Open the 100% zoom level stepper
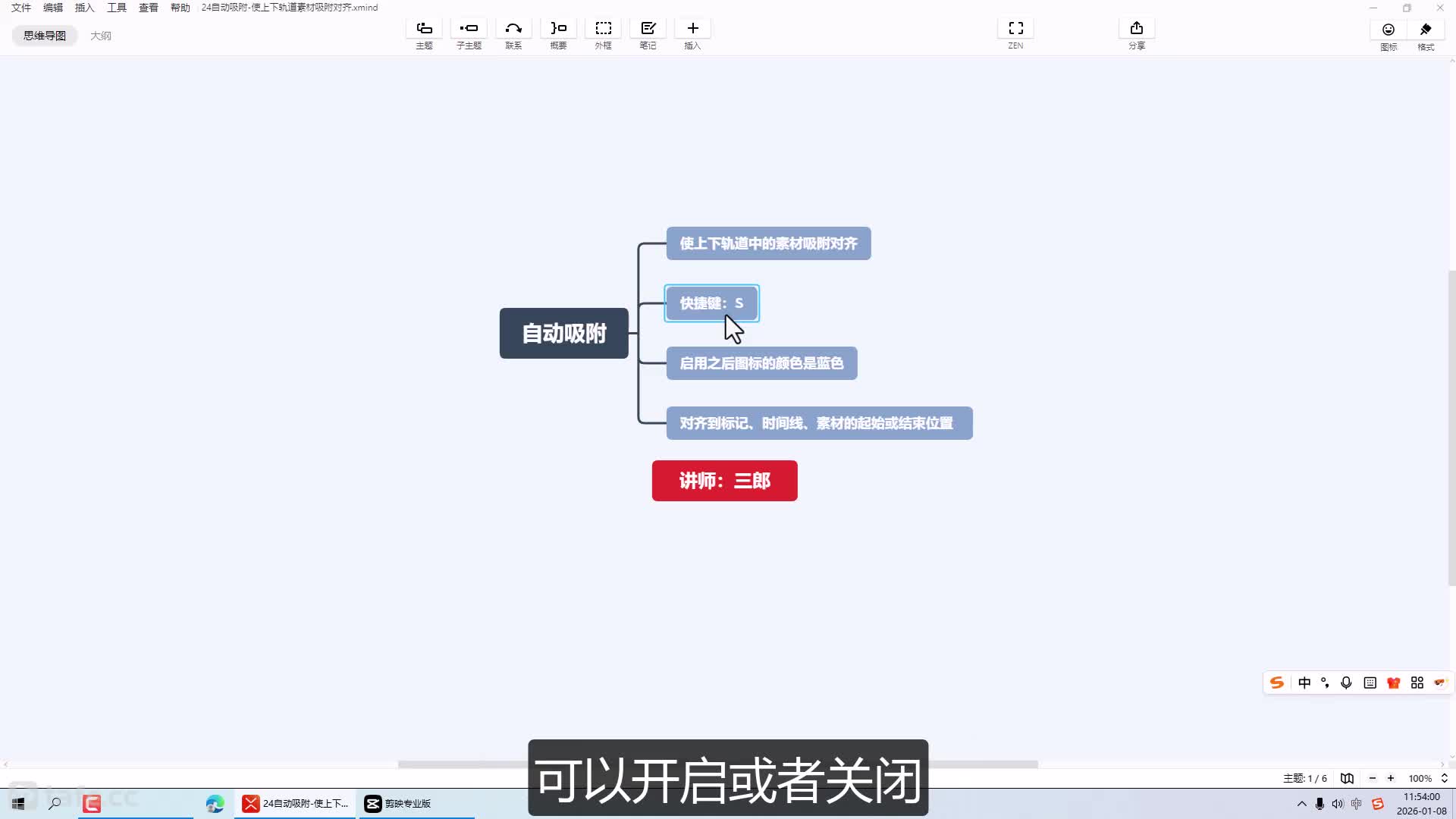Image resolution: width=1456 pixels, height=819 pixels. click(x=1444, y=778)
